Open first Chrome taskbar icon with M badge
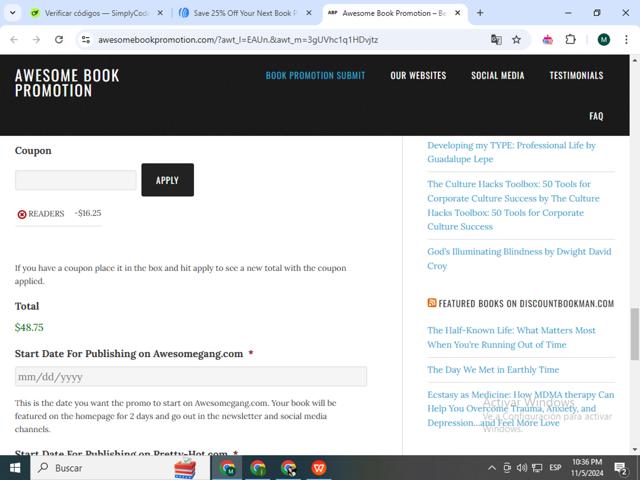Image resolution: width=640 pixels, height=480 pixels. tap(227, 468)
